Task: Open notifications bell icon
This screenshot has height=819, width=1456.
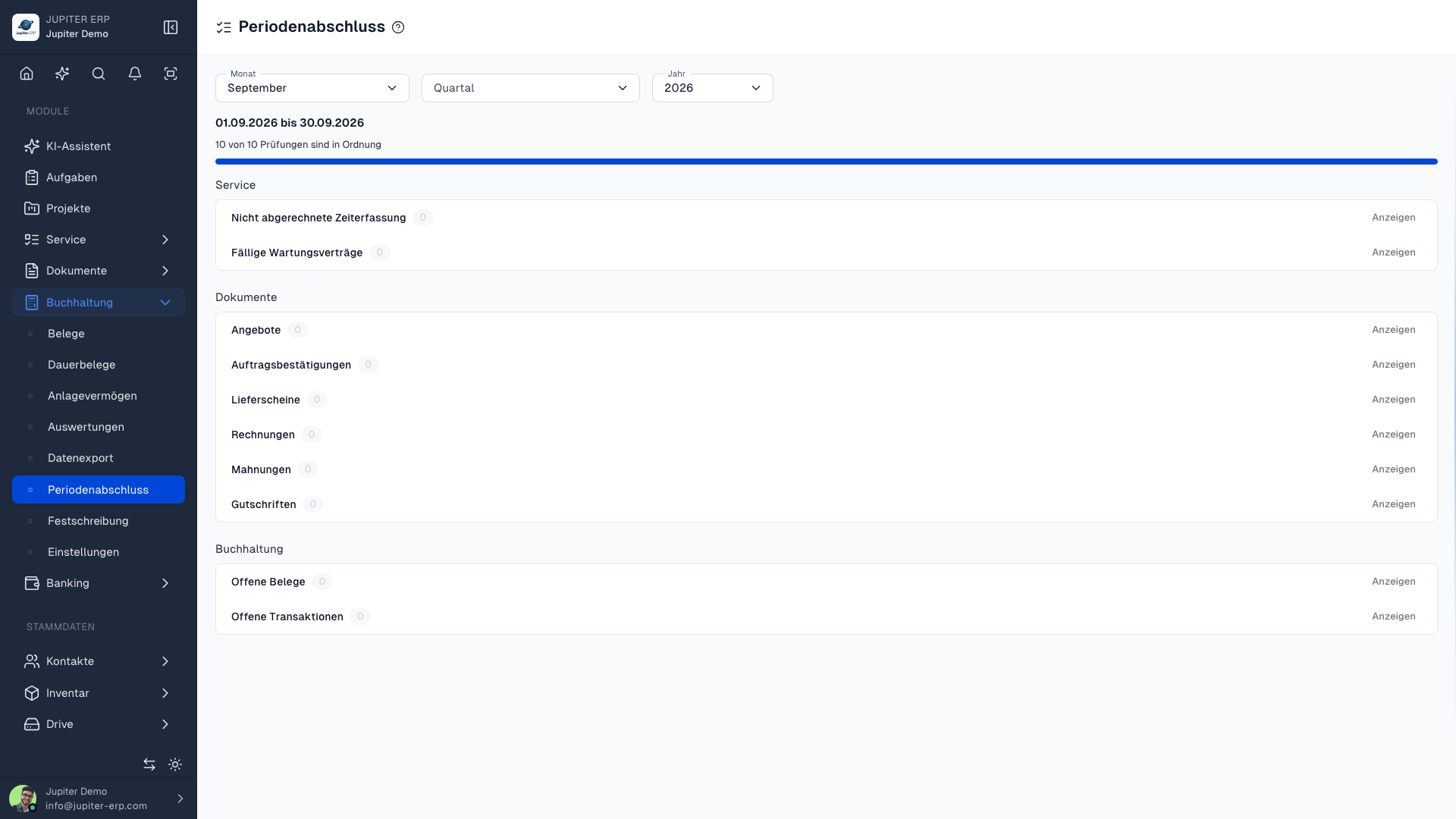Action: (135, 74)
